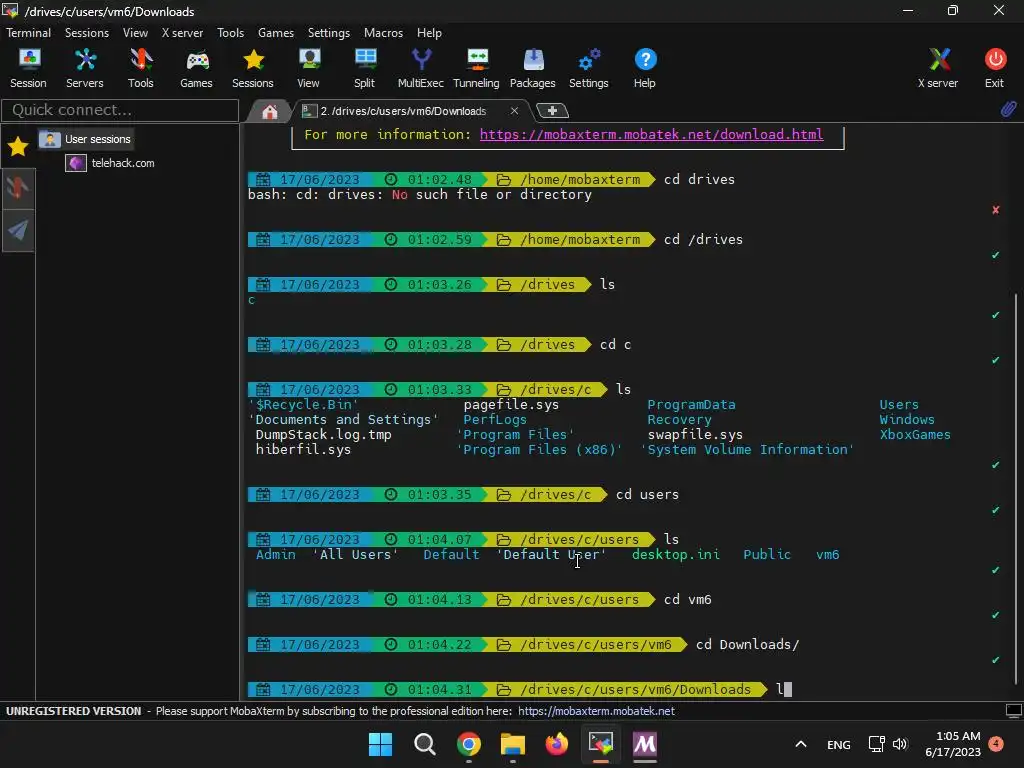Click the Quick connect input field
The image size is (1024, 768).
[x=120, y=110]
